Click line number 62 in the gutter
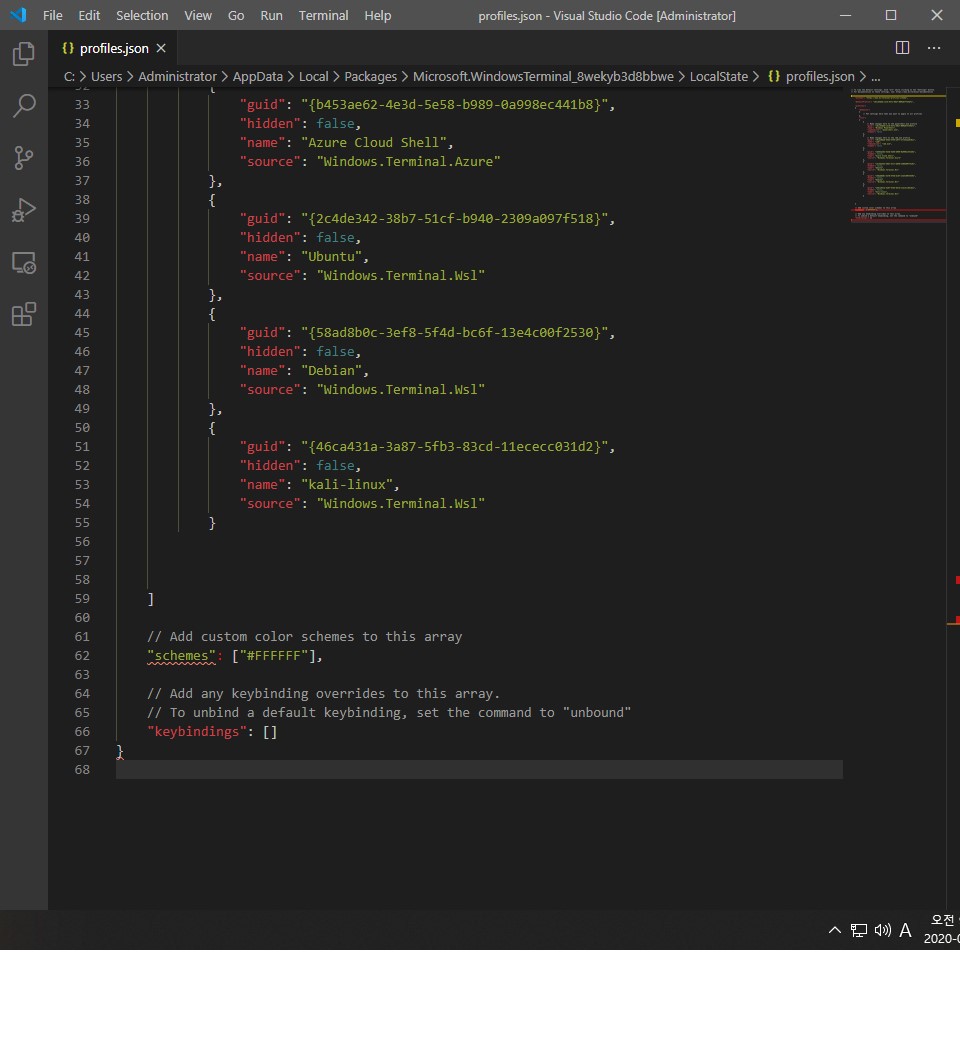This screenshot has width=960, height=1040. tap(82, 655)
